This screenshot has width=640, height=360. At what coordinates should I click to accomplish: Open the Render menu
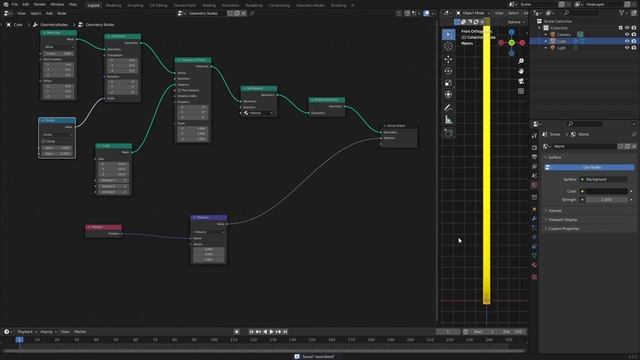(40, 4)
